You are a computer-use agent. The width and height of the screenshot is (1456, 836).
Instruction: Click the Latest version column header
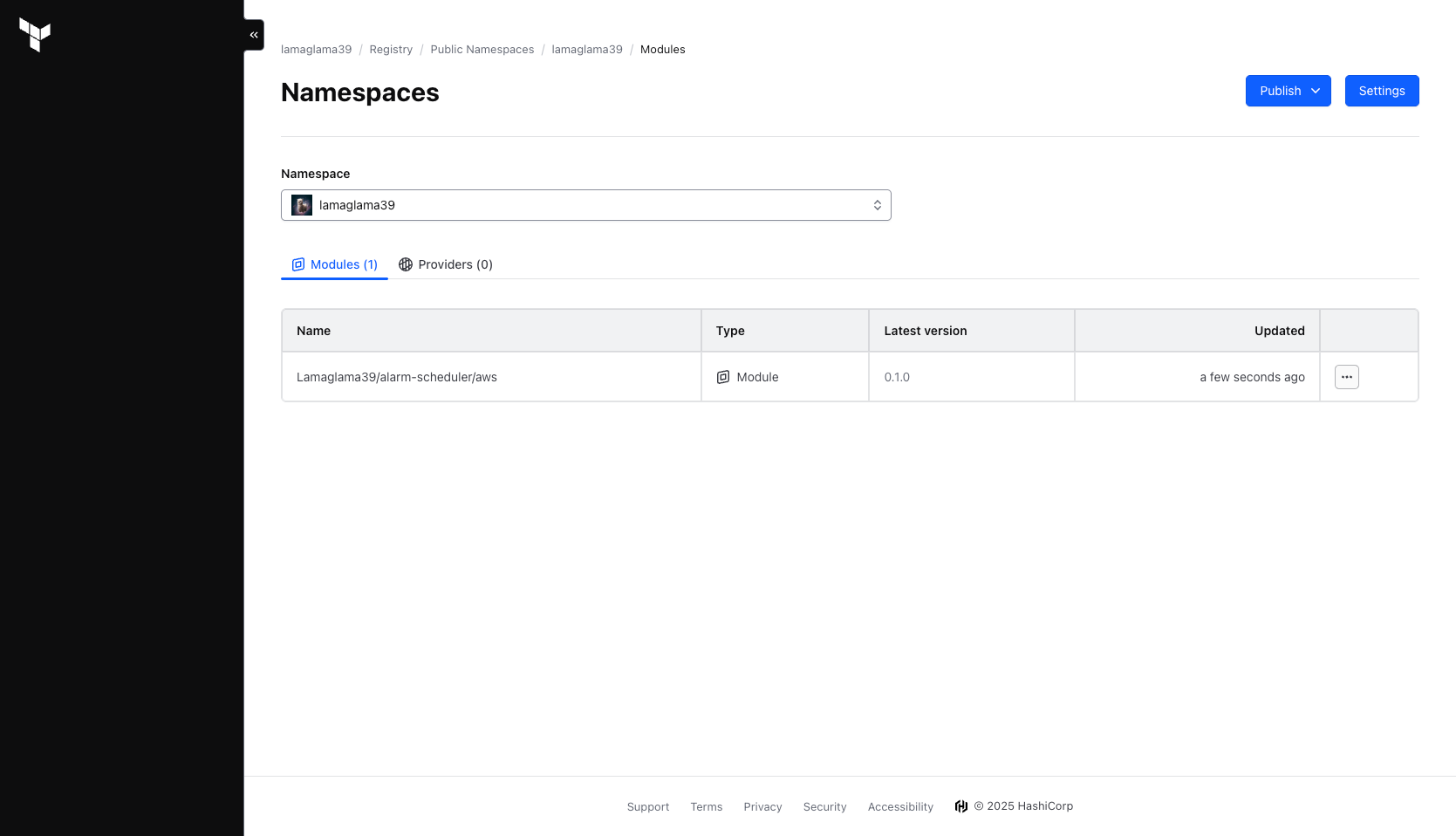[x=972, y=331]
